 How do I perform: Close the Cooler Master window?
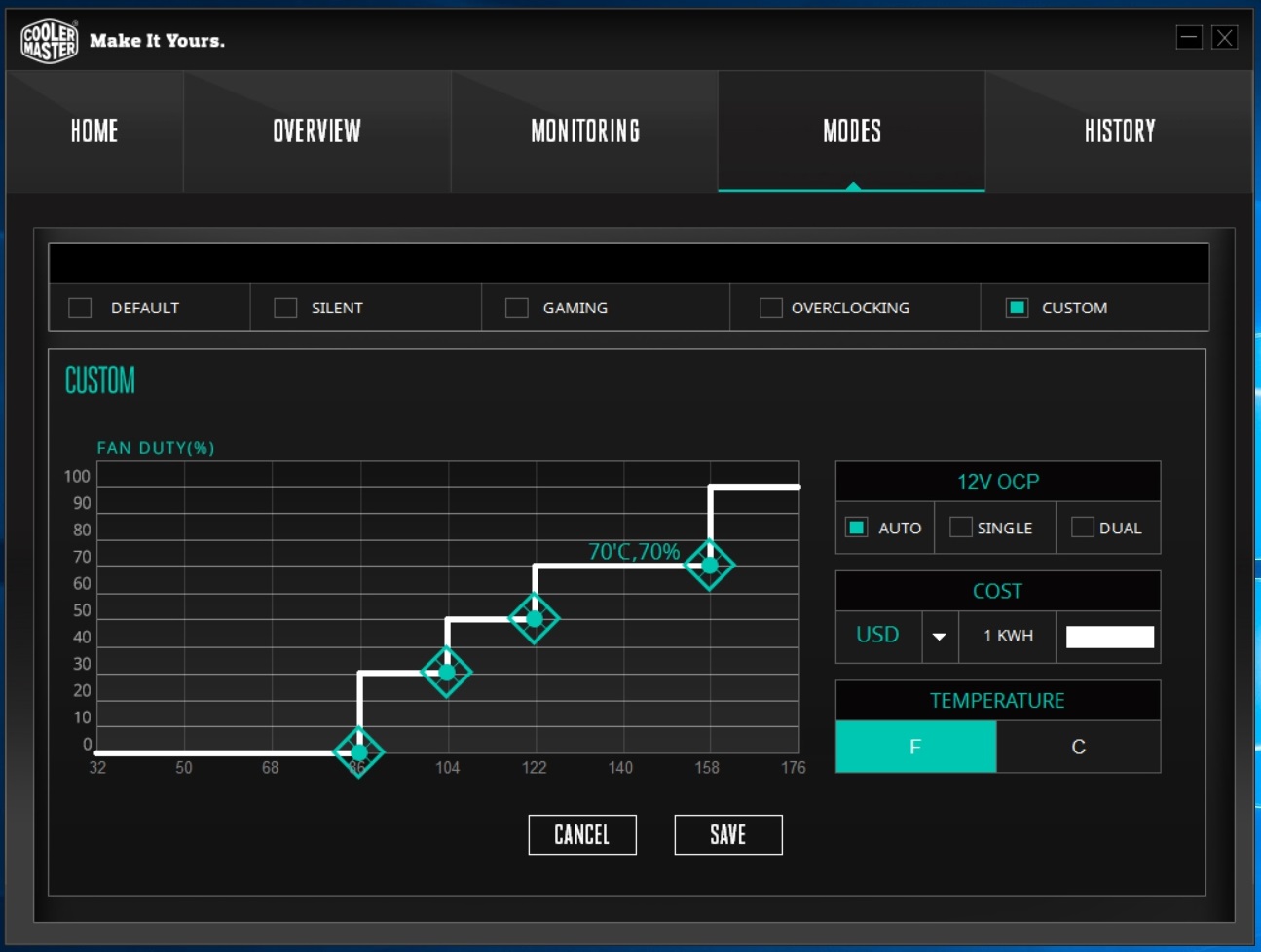(1225, 37)
